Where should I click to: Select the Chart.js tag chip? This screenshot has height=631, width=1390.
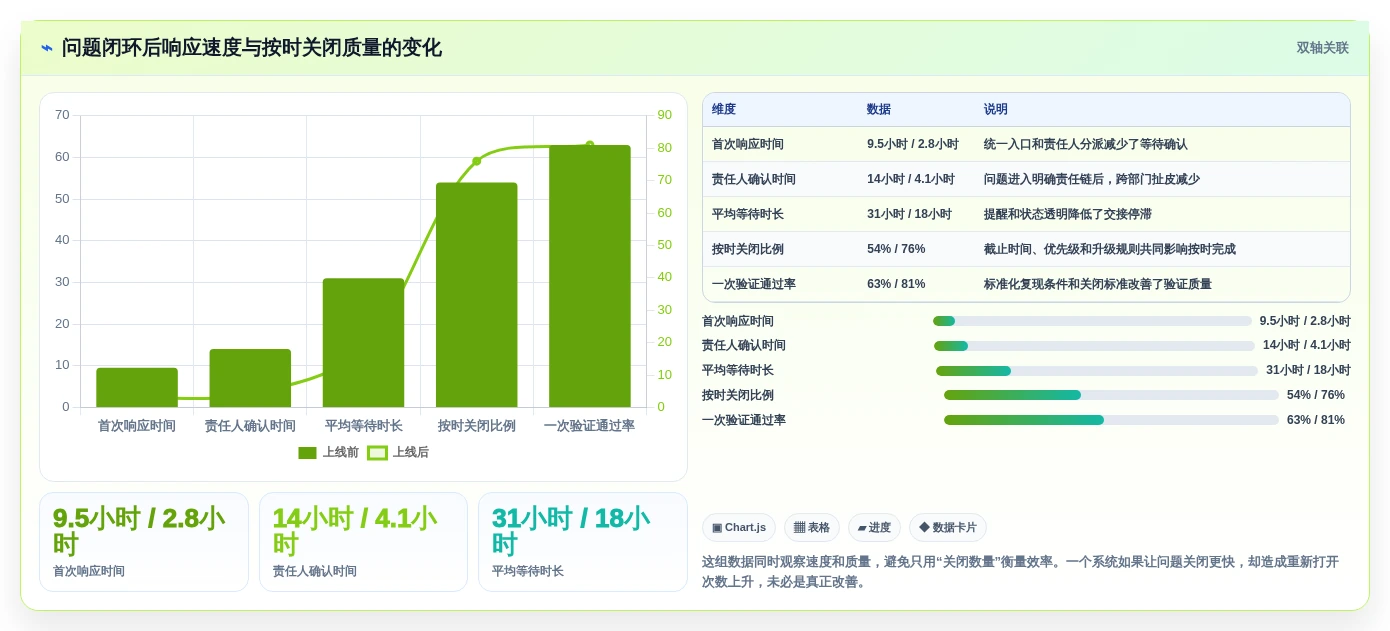pos(739,528)
